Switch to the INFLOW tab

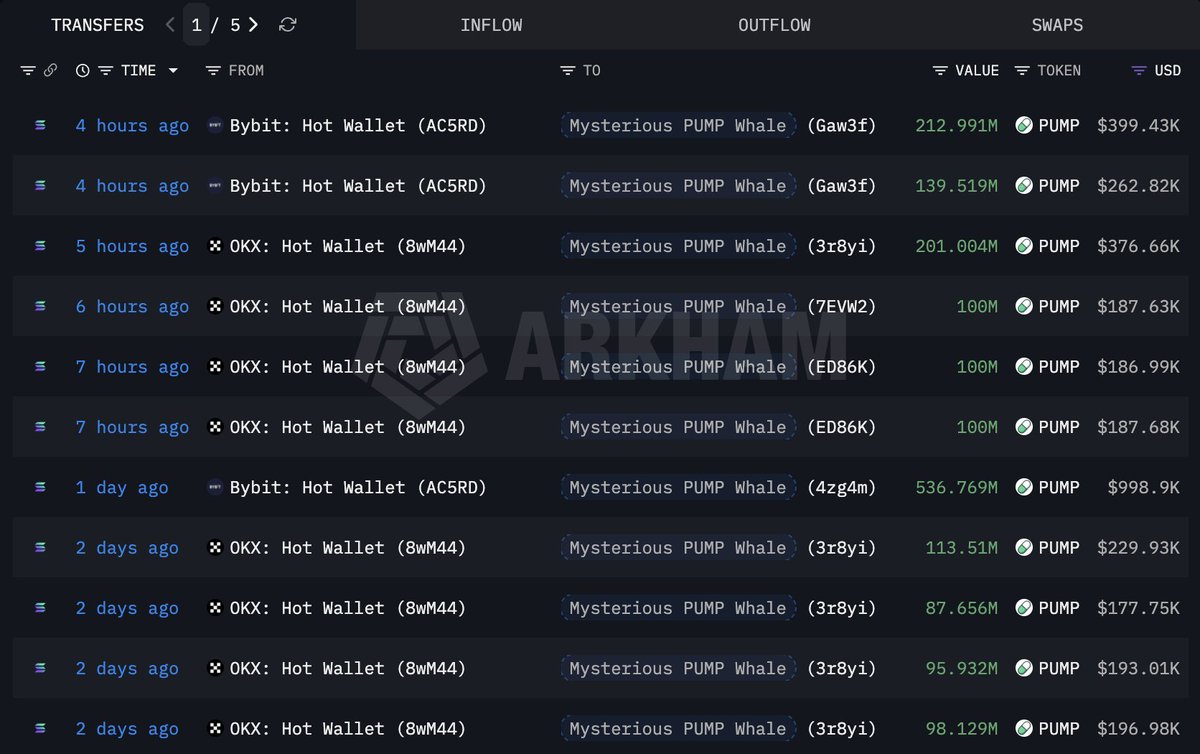[x=491, y=25]
